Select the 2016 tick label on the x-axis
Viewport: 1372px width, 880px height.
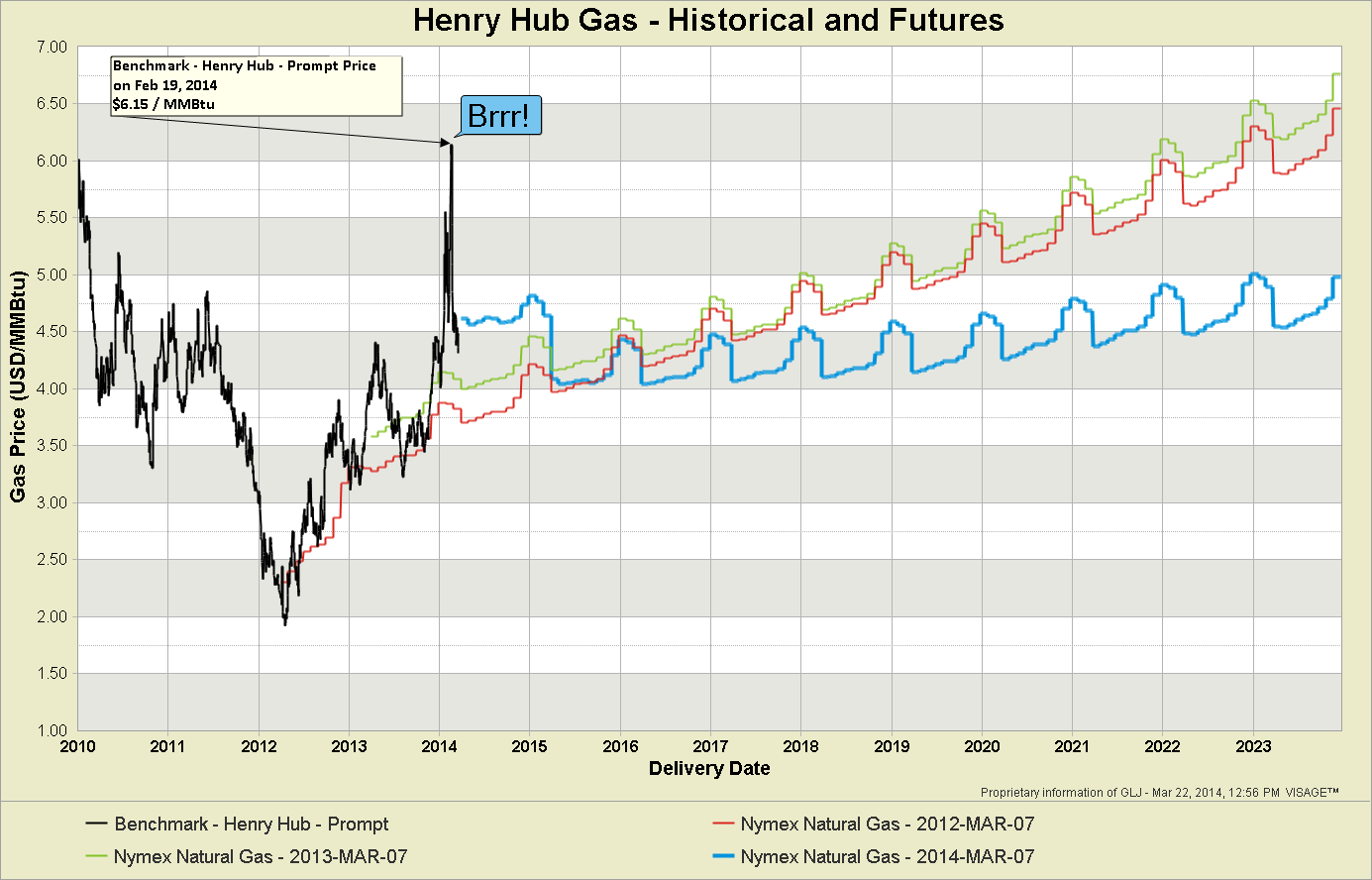621,746
